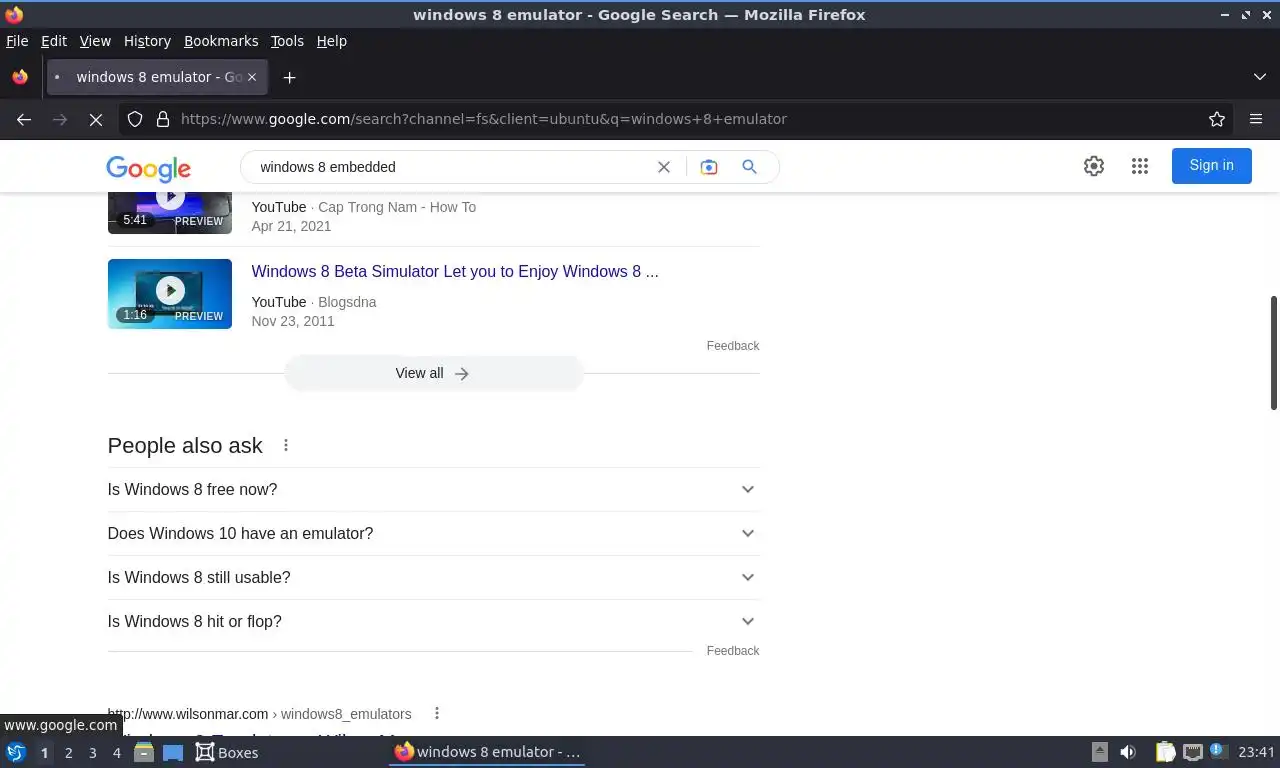Image resolution: width=1280 pixels, height=768 pixels.
Task: Expand 'Is Windows 8 hit or flop?'
Action: pyautogui.click(x=433, y=621)
